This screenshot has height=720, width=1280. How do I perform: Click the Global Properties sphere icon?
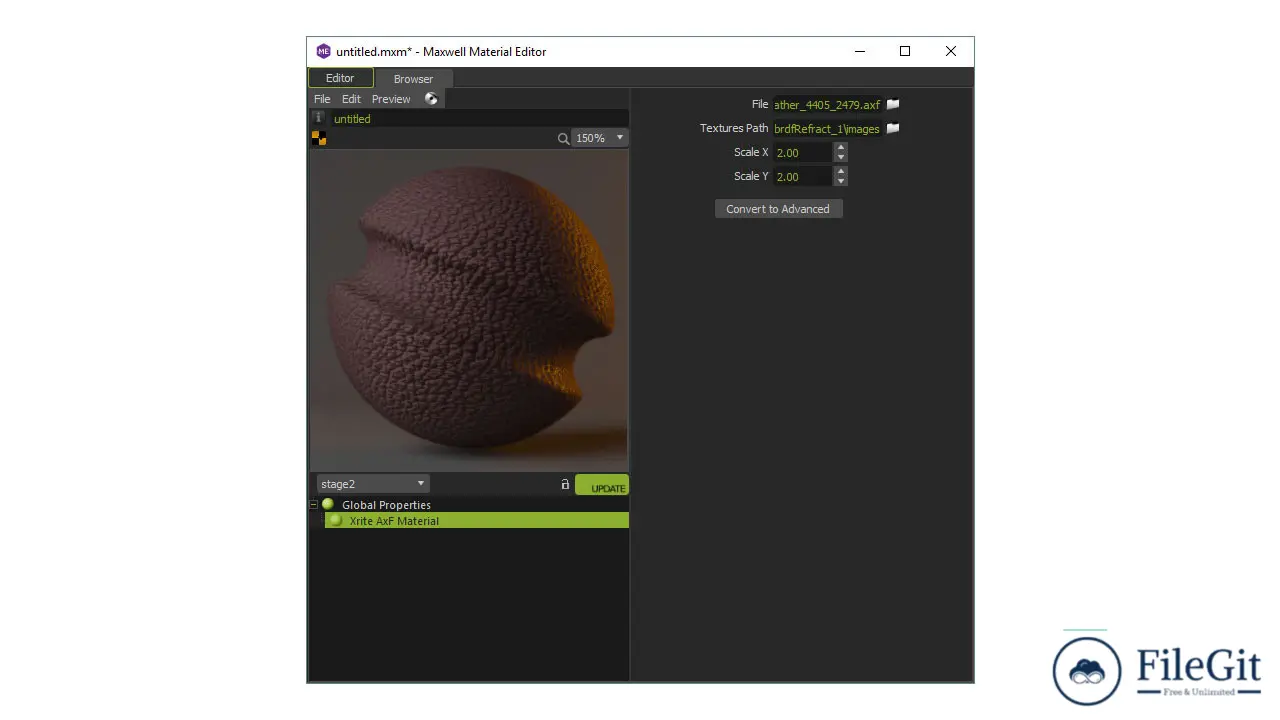point(328,504)
